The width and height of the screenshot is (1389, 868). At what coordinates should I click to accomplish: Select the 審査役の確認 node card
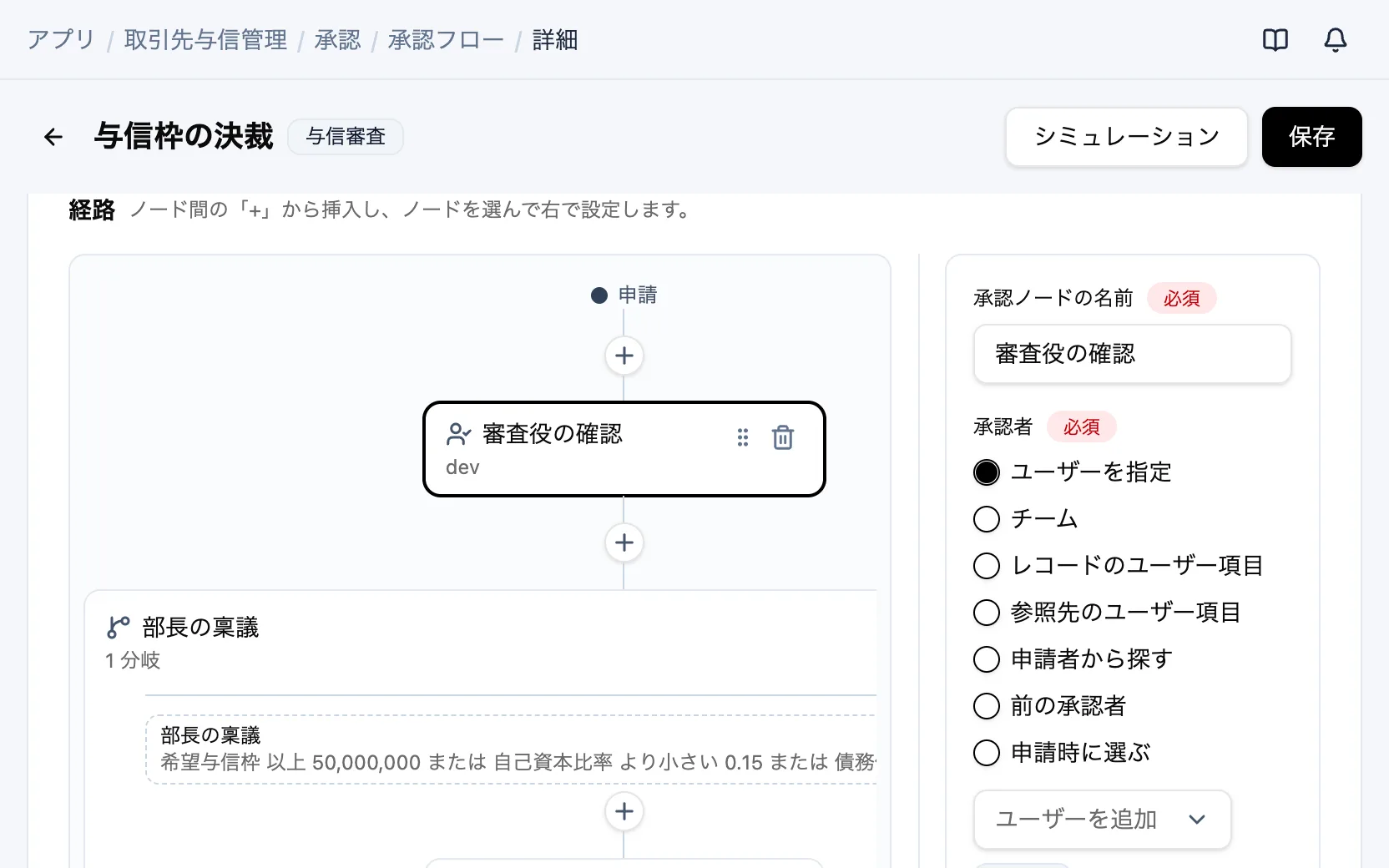point(624,449)
